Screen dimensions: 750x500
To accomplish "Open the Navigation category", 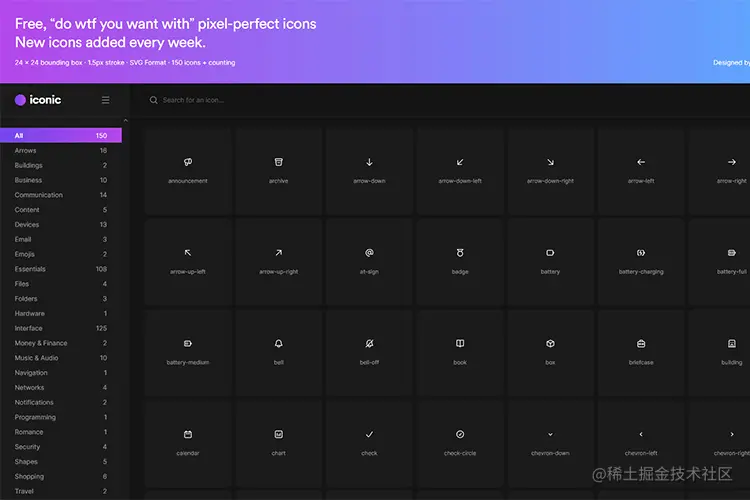I will (x=61, y=373).
